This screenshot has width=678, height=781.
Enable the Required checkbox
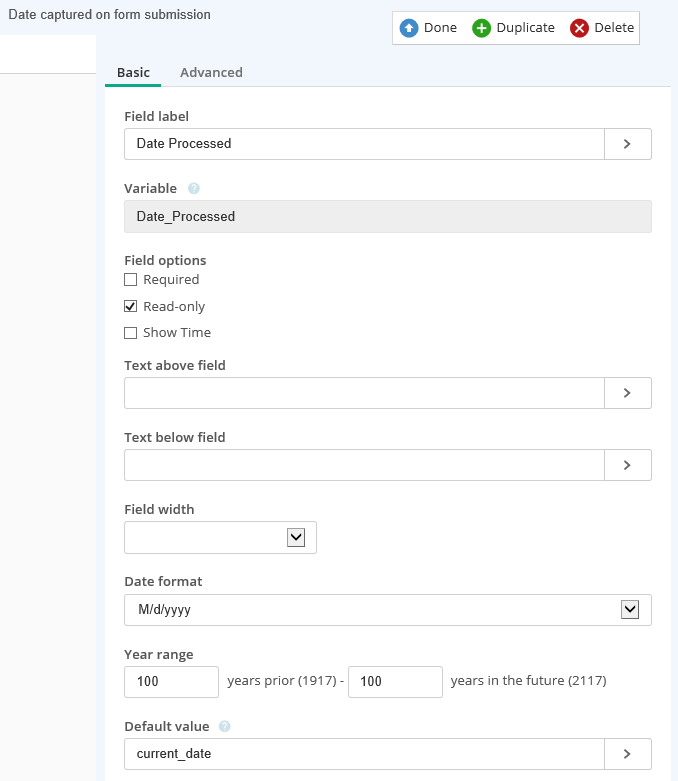(131, 280)
